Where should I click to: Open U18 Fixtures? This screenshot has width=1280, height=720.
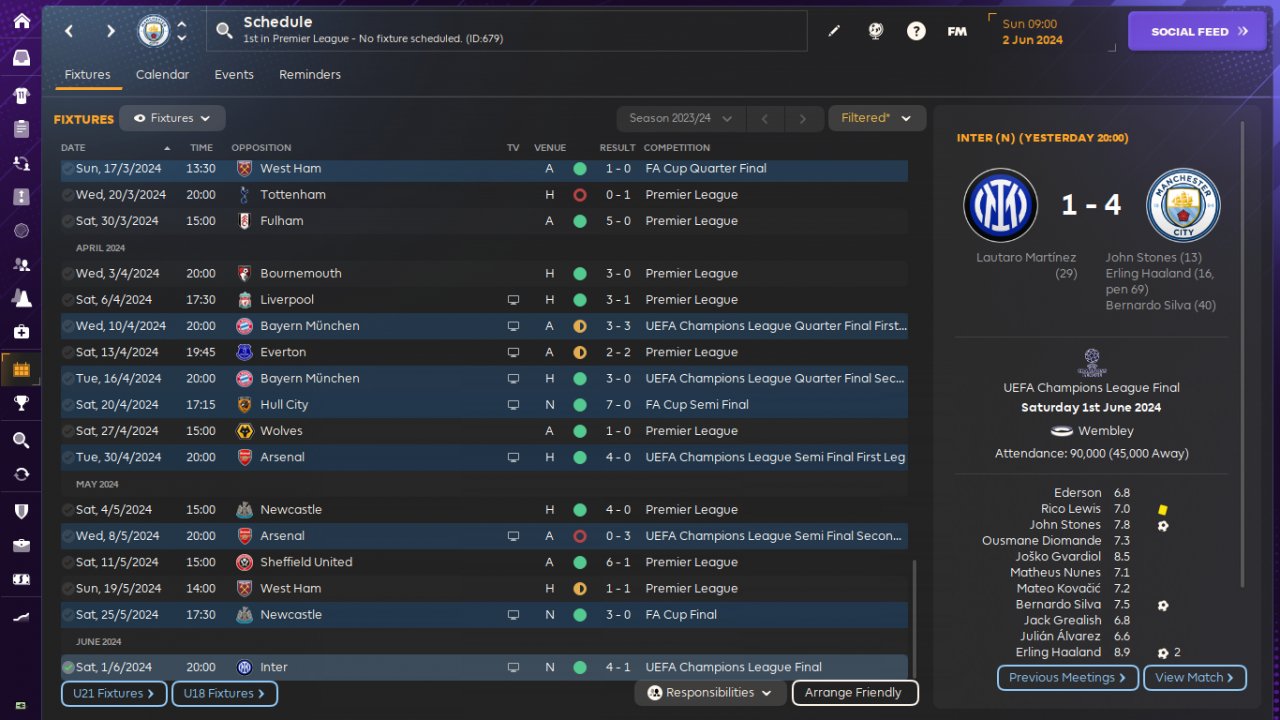pyautogui.click(x=224, y=693)
